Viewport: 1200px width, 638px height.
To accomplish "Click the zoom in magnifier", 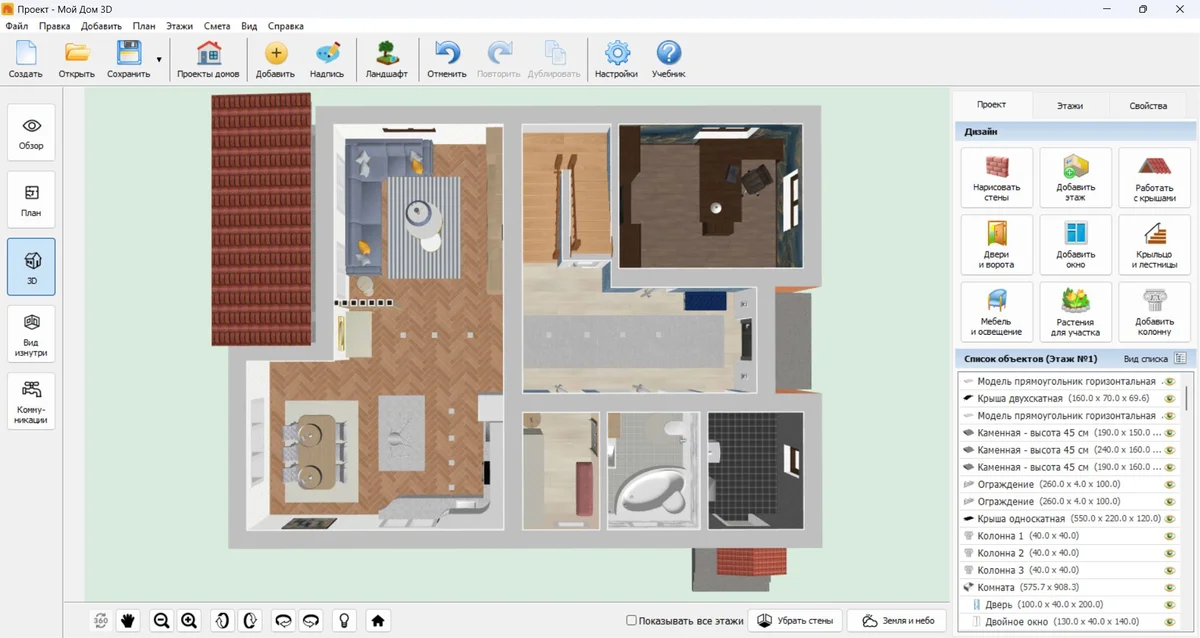I will click(x=189, y=621).
